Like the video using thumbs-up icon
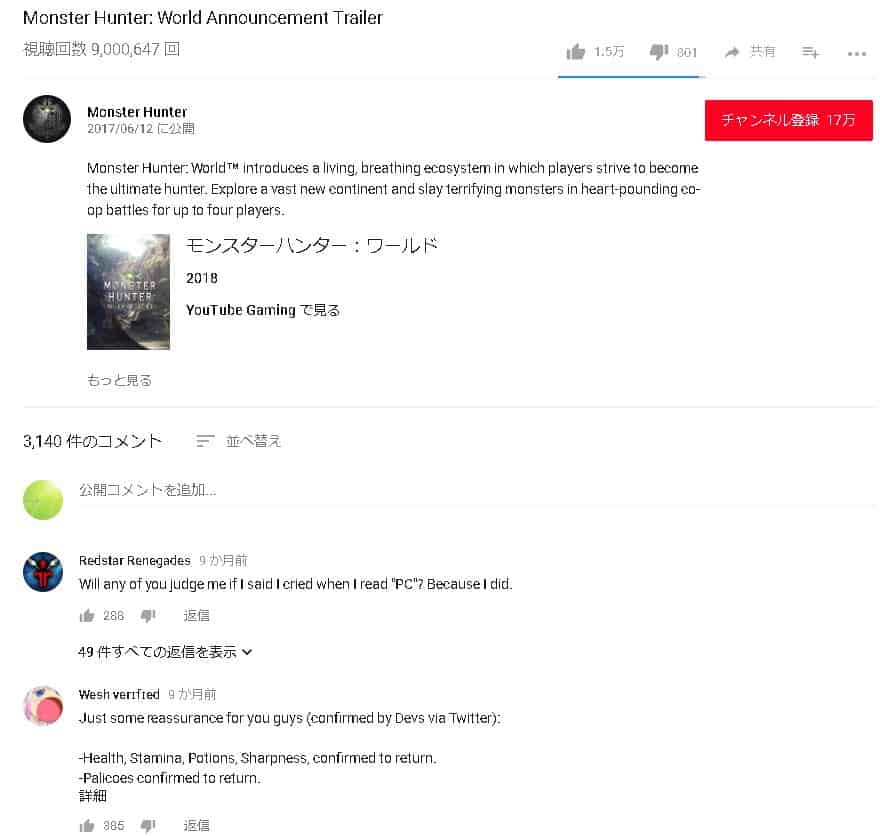This screenshot has height=836, width=880. (x=575, y=52)
